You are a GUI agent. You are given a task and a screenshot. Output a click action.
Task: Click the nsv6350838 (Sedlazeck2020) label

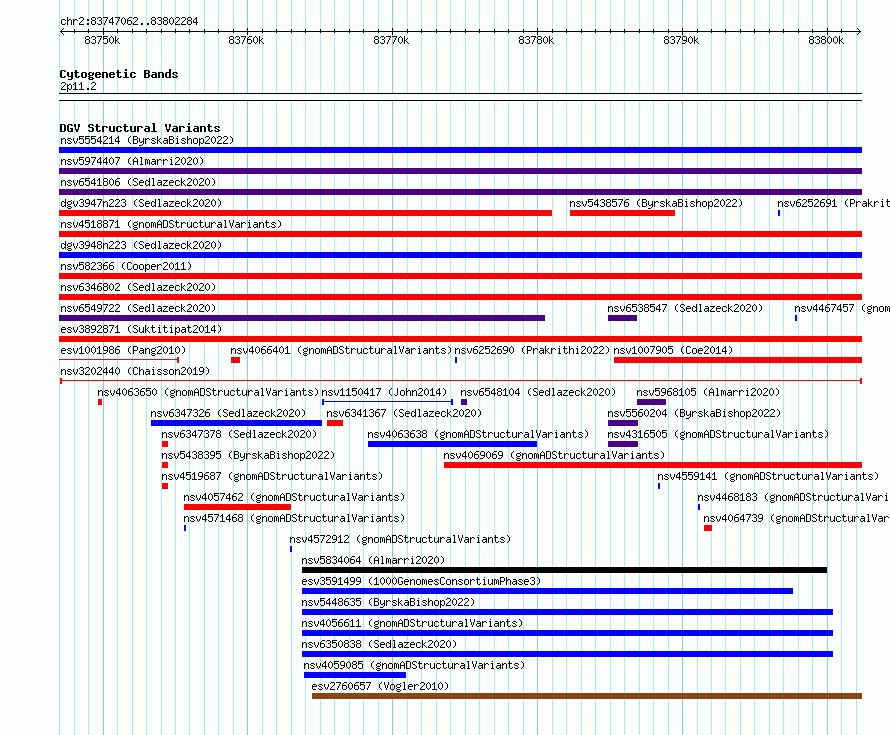[x=379, y=644]
